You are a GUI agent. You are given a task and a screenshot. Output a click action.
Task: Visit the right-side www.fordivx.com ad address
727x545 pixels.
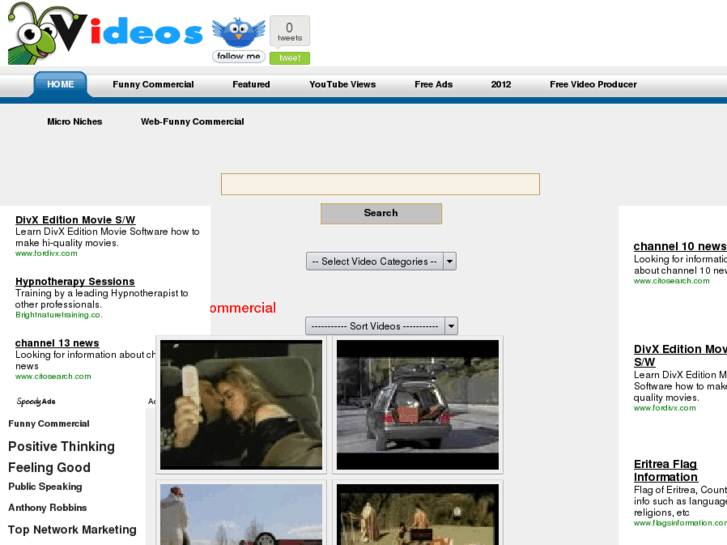point(665,408)
